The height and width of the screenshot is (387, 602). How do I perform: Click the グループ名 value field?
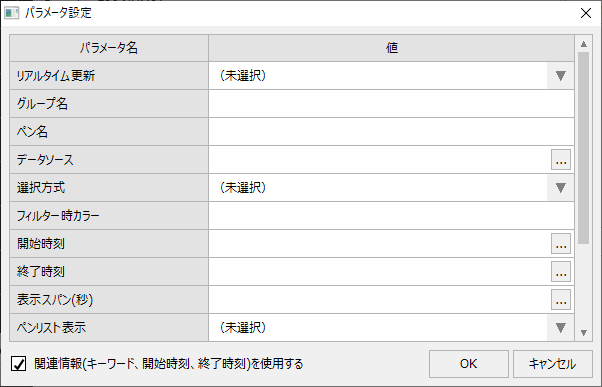click(391, 104)
